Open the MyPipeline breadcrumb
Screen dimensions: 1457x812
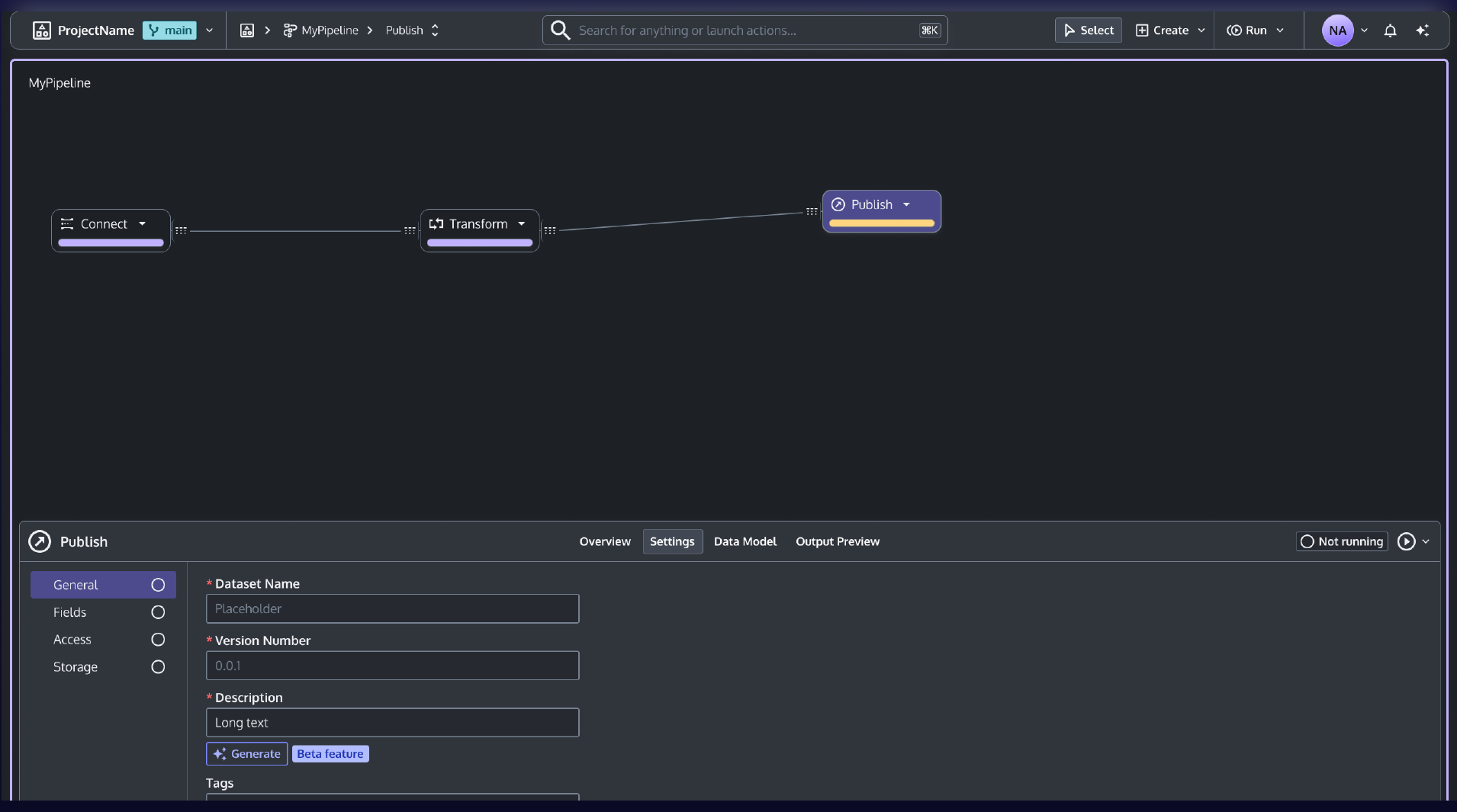click(330, 30)
